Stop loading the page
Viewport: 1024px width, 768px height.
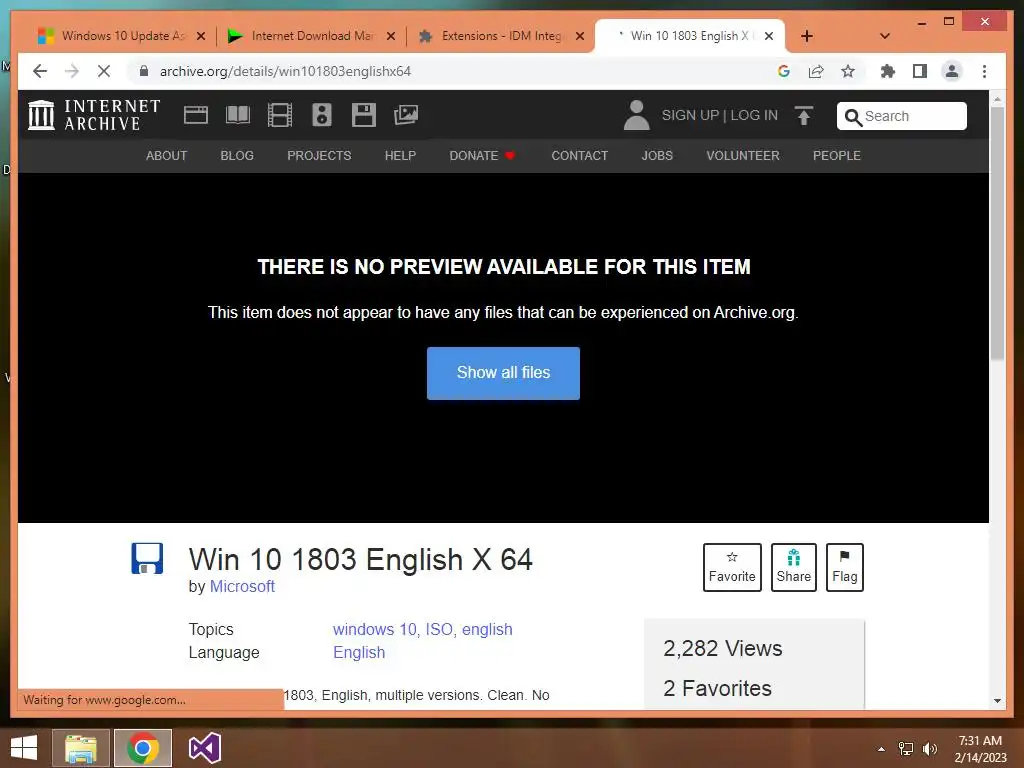(x=104, y=71)
